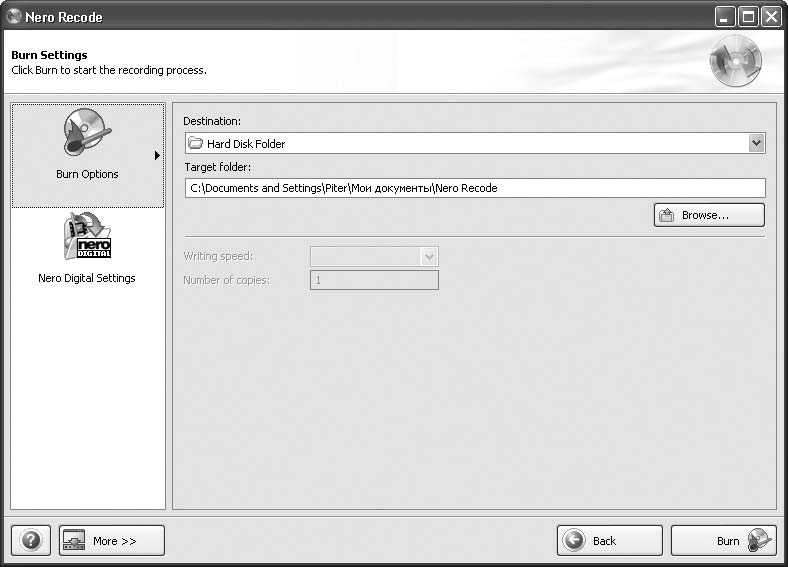Click arrow beside Burn Options
The image size is (788, 567).
coord(157,155)
